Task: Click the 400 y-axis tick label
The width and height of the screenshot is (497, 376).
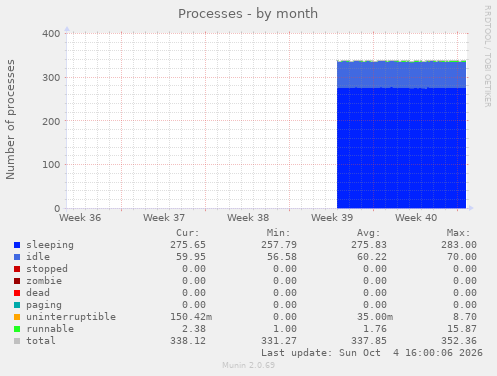Action: pyautogui.click(x=51, y=34)
